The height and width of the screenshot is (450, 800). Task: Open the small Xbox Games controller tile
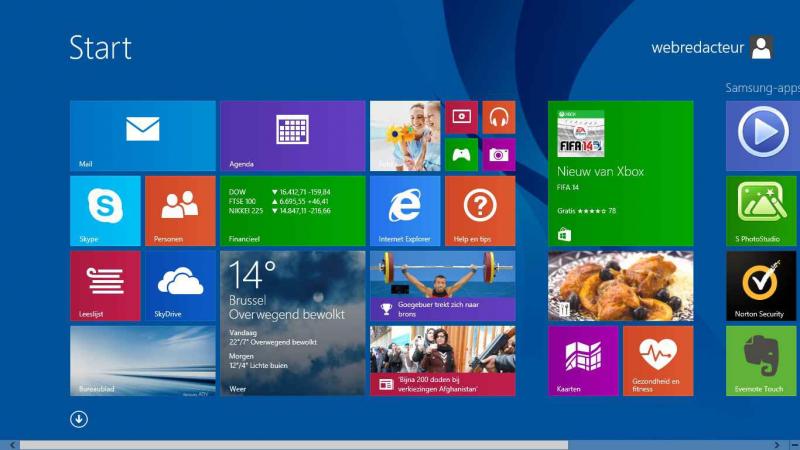461,154
